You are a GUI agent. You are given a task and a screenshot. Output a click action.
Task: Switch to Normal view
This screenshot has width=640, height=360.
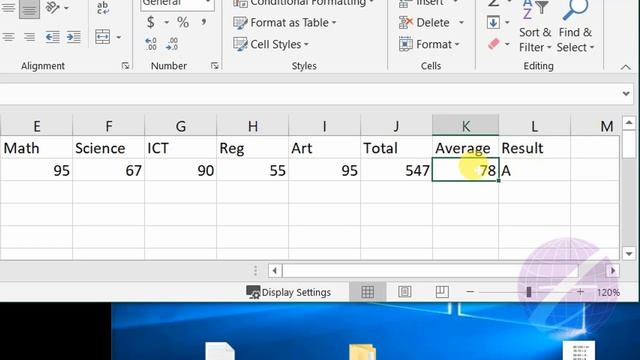coord(367,292)
